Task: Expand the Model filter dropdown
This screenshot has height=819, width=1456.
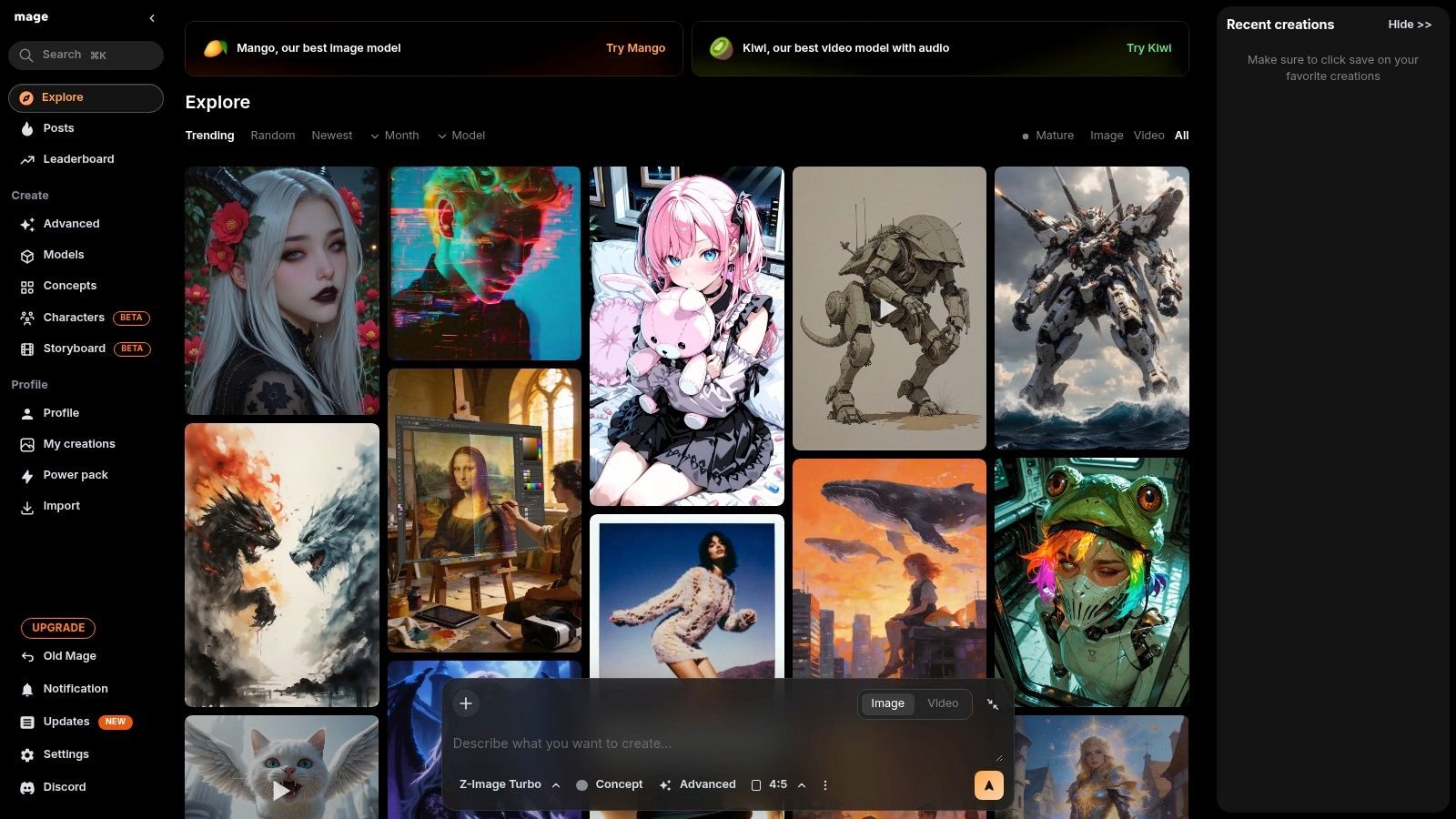Action: (x=461, y=136)
